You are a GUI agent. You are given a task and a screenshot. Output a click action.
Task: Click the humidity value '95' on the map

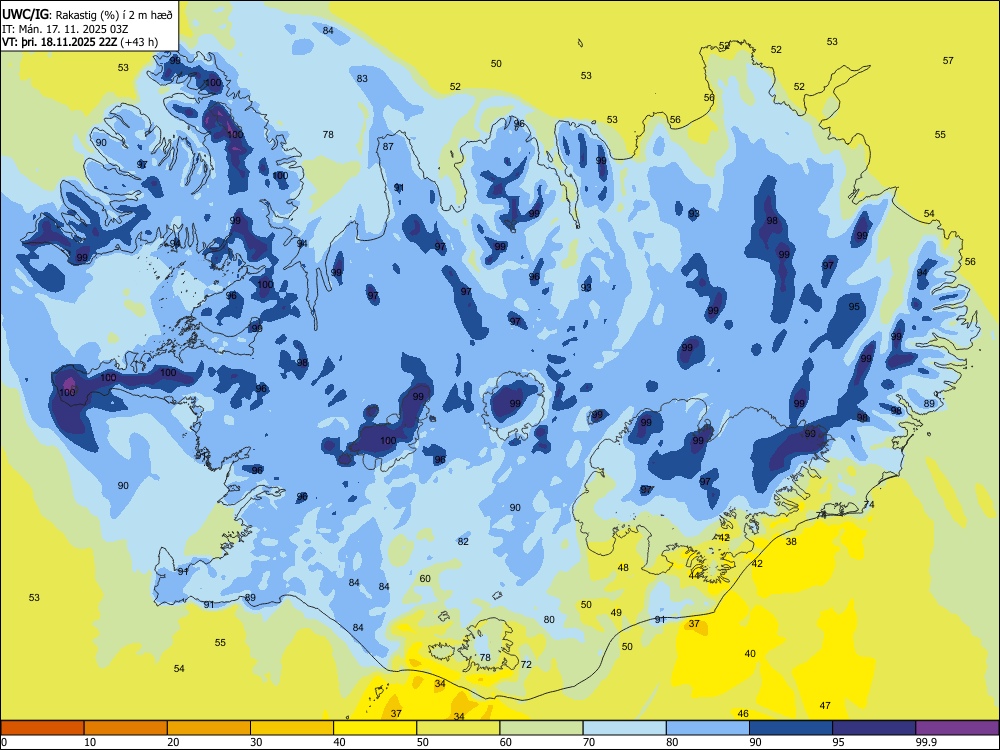click(854, 307)
